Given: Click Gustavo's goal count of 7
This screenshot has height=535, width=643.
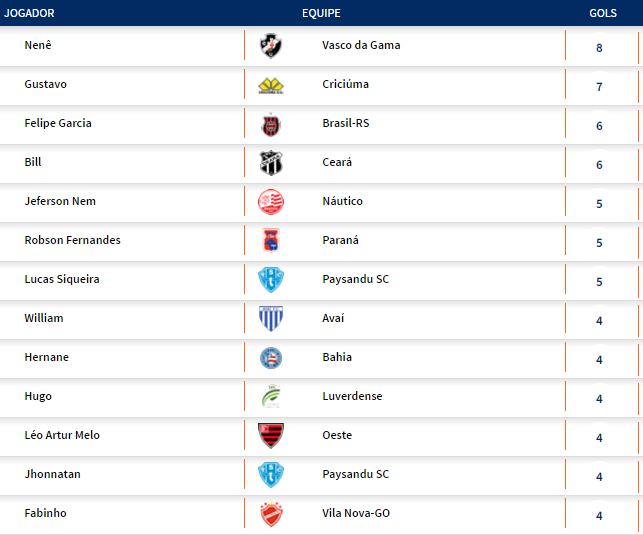Looking at the screenshot, I should pyautogui.click(x=599, y=87).
